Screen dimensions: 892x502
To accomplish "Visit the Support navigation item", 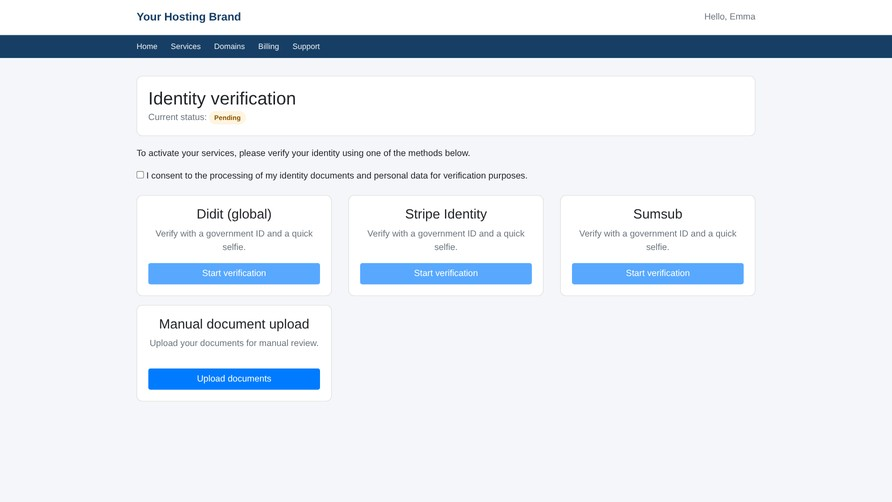I will pyautogui.click(x=306, y=47).
